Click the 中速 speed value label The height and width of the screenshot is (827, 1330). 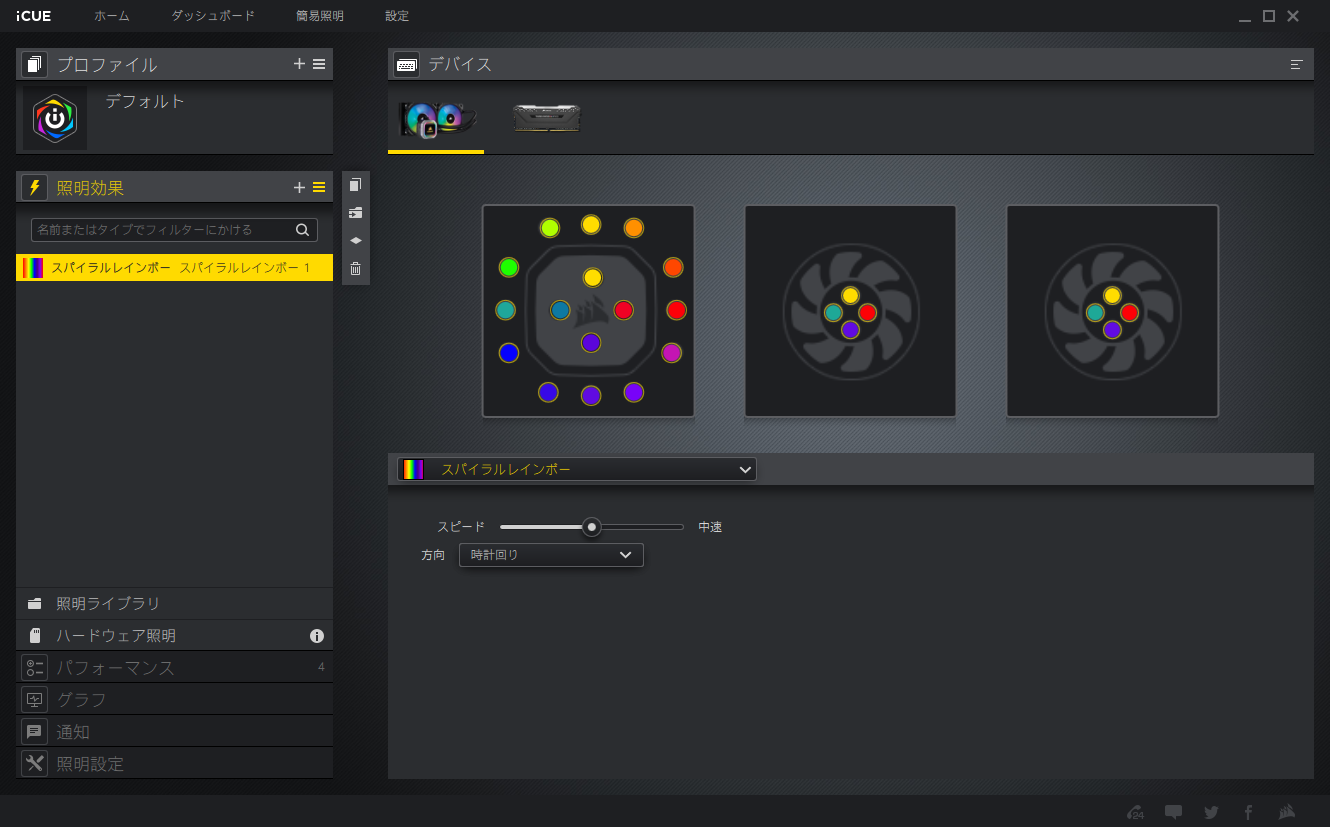tap(710, 527)
